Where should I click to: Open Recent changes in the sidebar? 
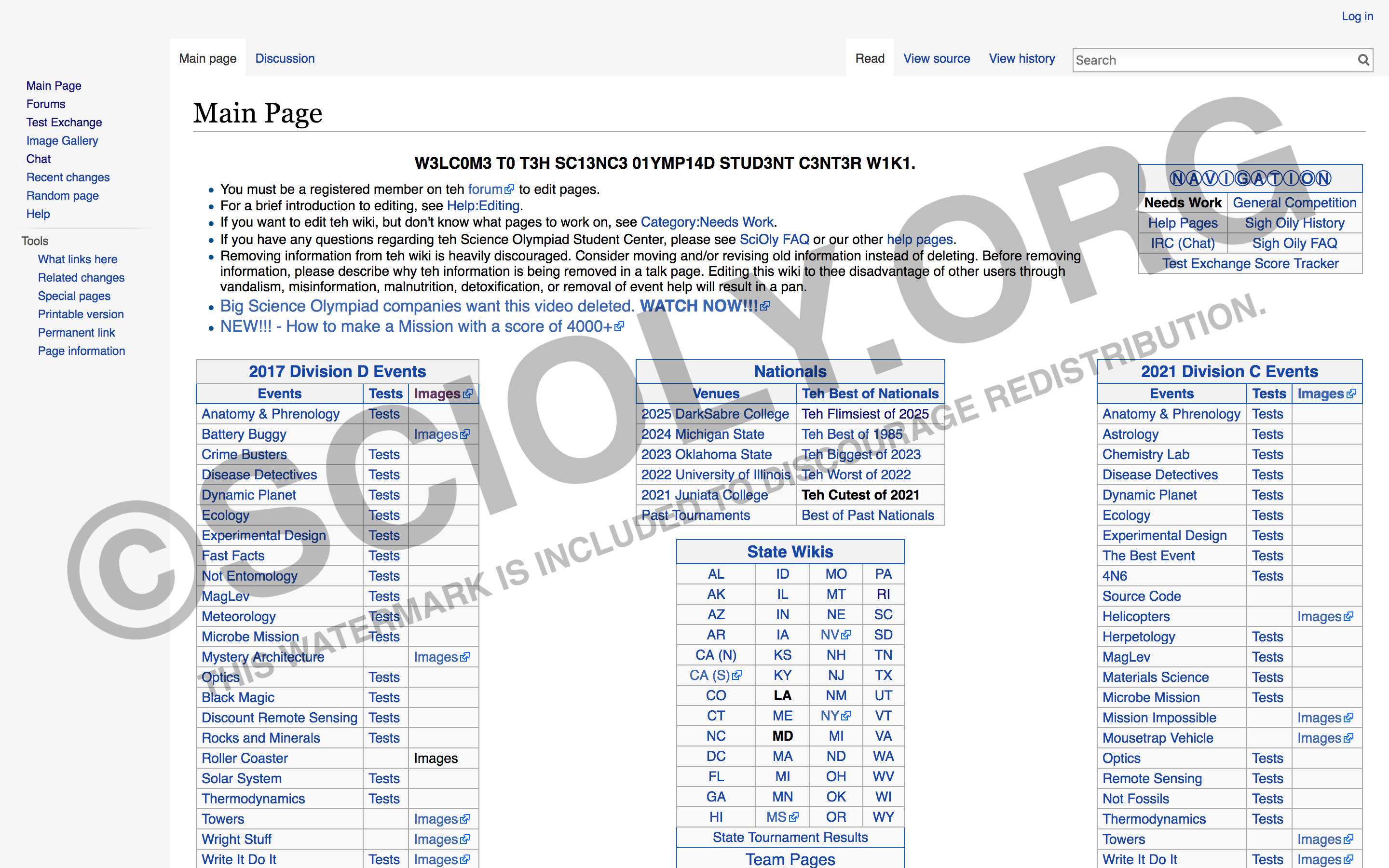coord(68,177)
